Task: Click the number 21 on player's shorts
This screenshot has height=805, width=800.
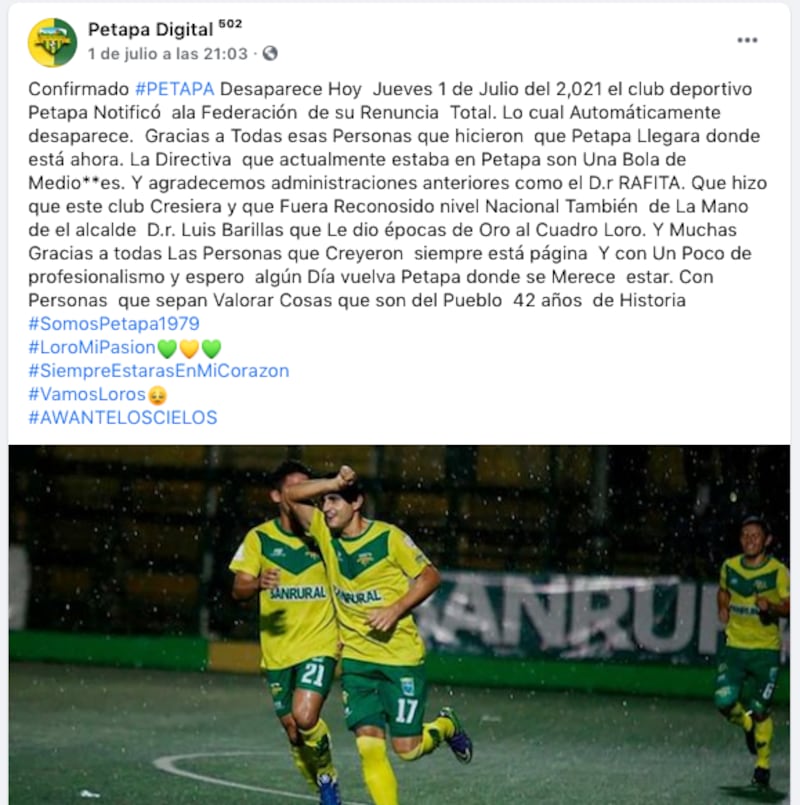Action: pyautogui.click(x=312, y=674)
